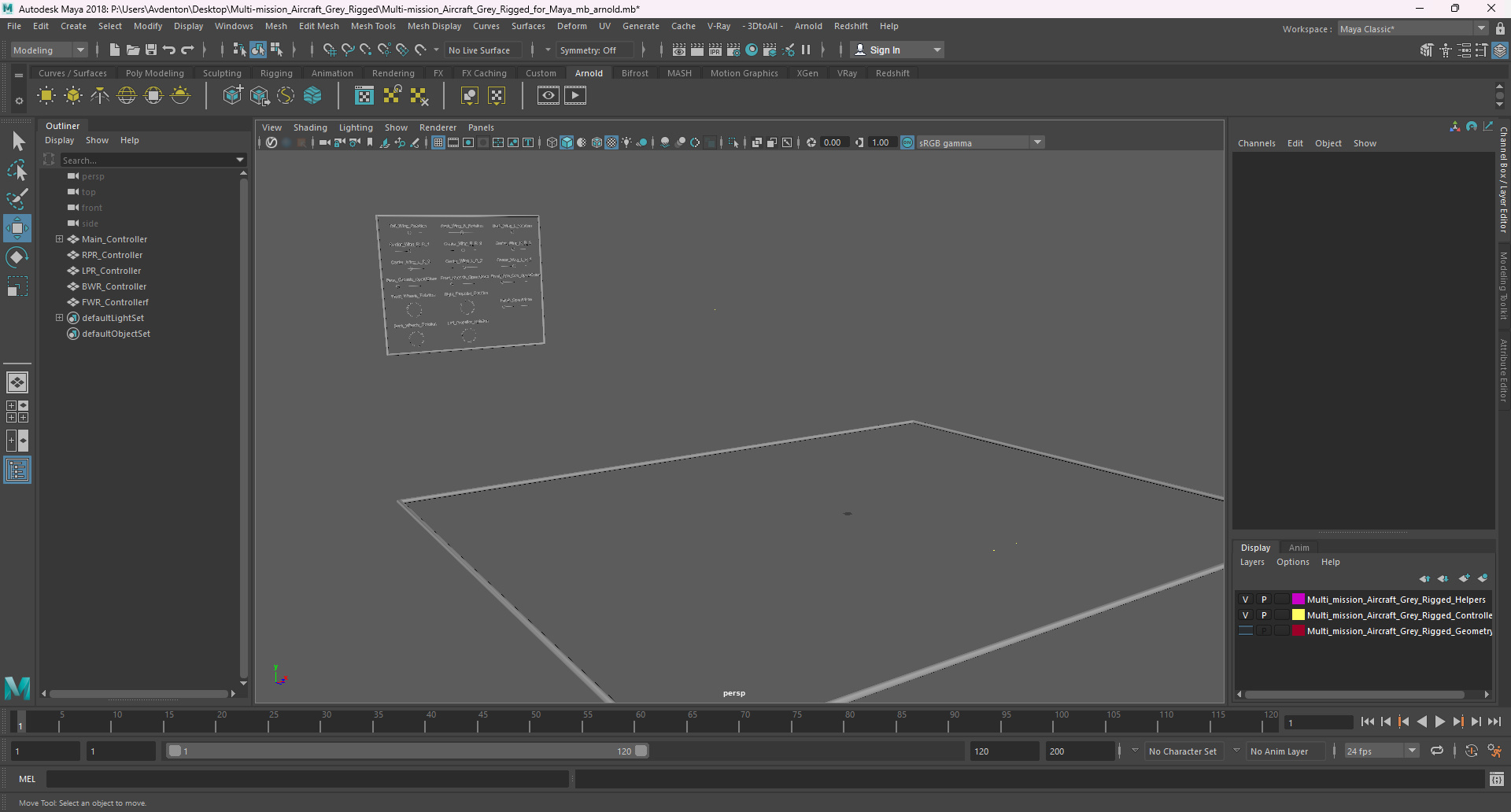
Task: Click yellow color swatch of Controllers layer
Action: pyautogui.click(x=1298, y=615)
